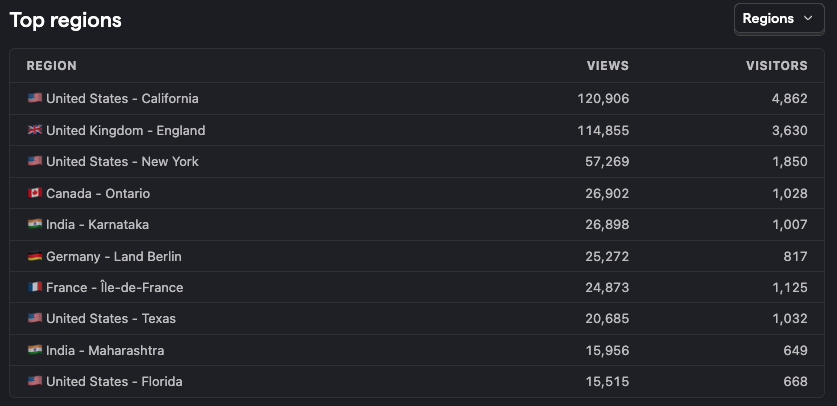Image resolution: width=837 pixels, height=406 pixels.
Task: Open the France - Île-de-France entry
Action: pos(417,288)
